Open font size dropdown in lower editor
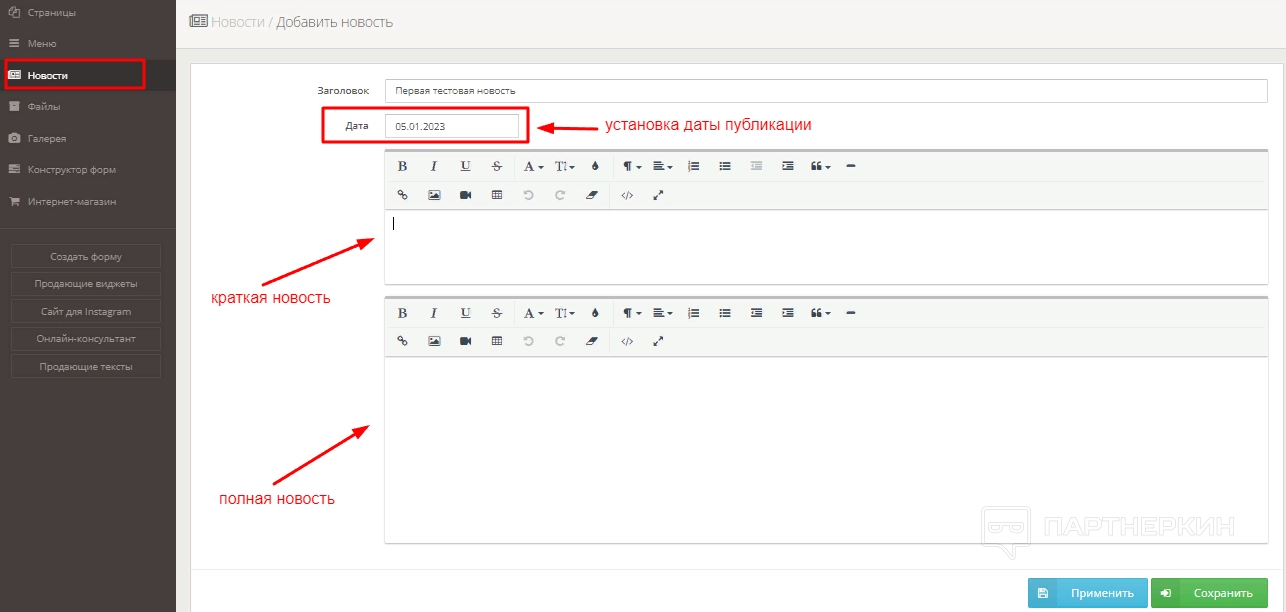The height and width of the screenshot is (612, 1286). [565, 313]
